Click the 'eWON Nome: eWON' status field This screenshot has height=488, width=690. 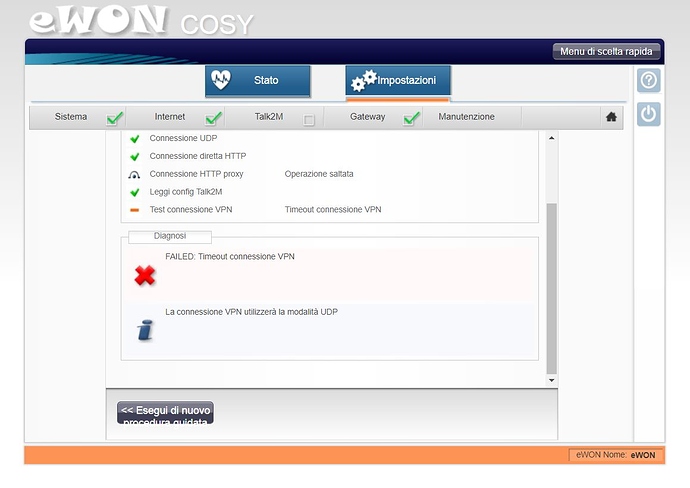click(616, 455)
